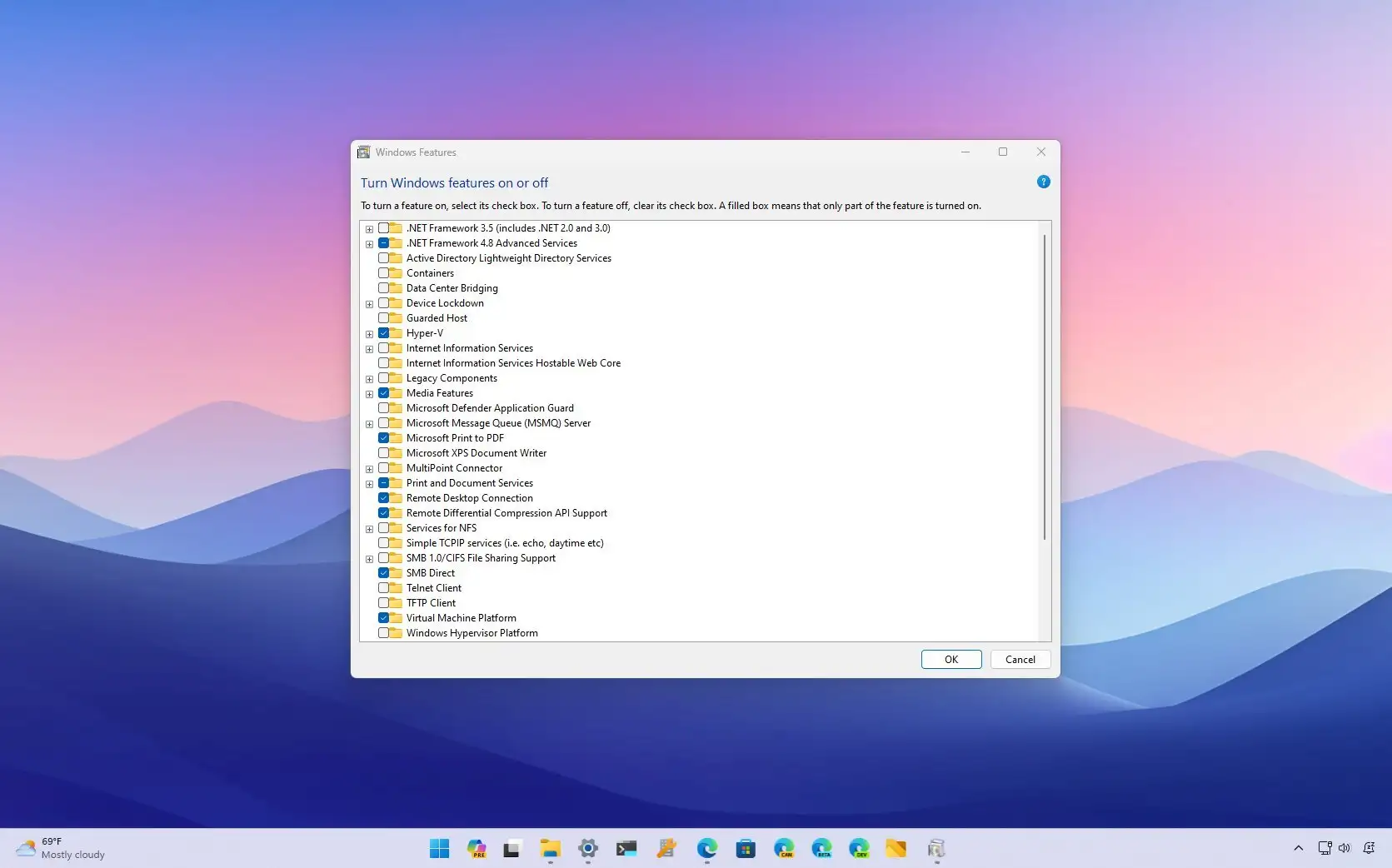
Task: Expand the Media Features node
Action: coord(369,393)
